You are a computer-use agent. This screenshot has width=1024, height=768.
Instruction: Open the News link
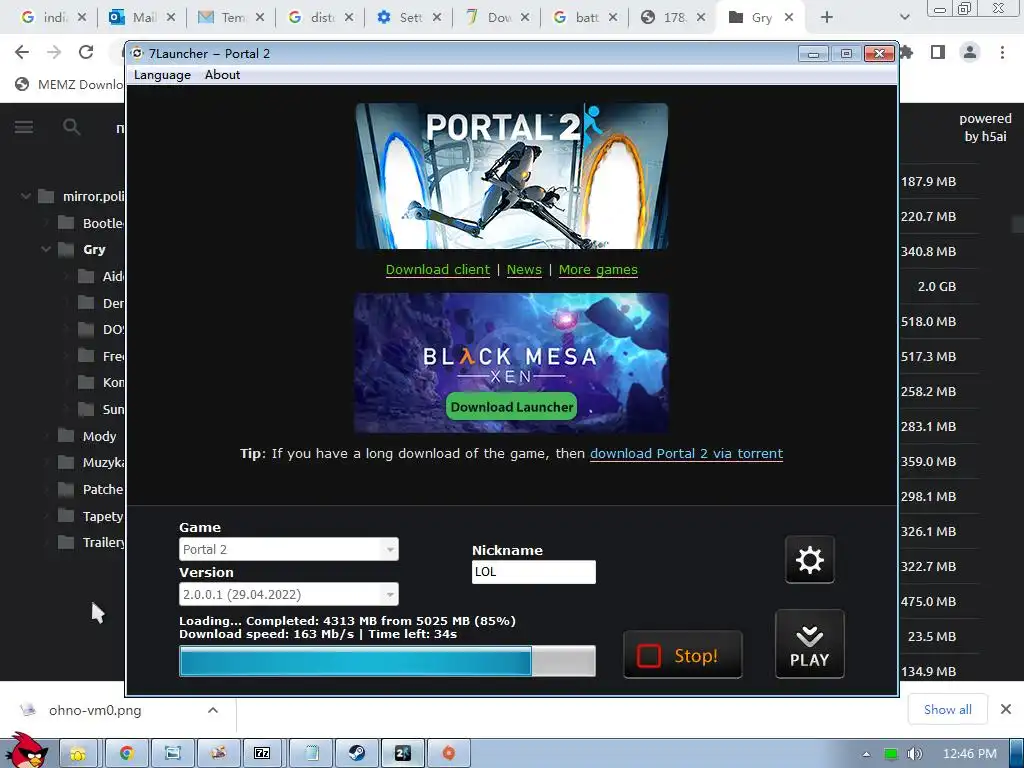tap(524, 270)
